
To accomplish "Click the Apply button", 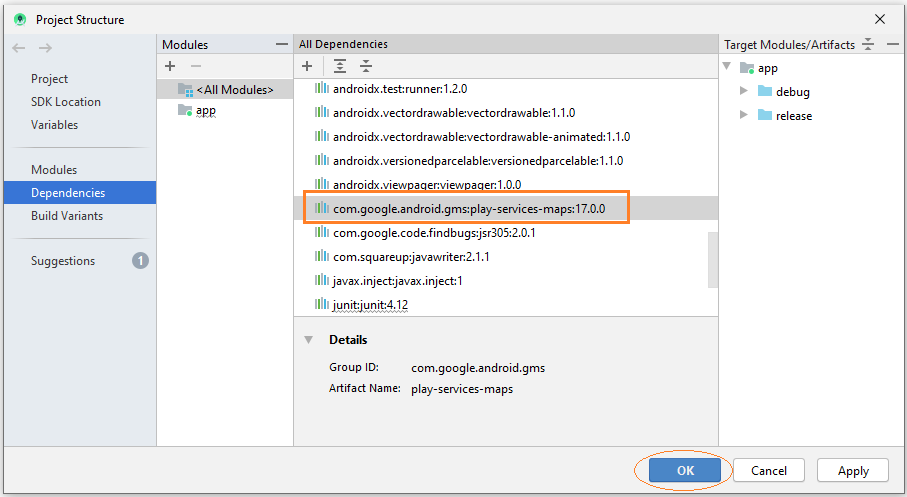I will click(x=853, y=470).
